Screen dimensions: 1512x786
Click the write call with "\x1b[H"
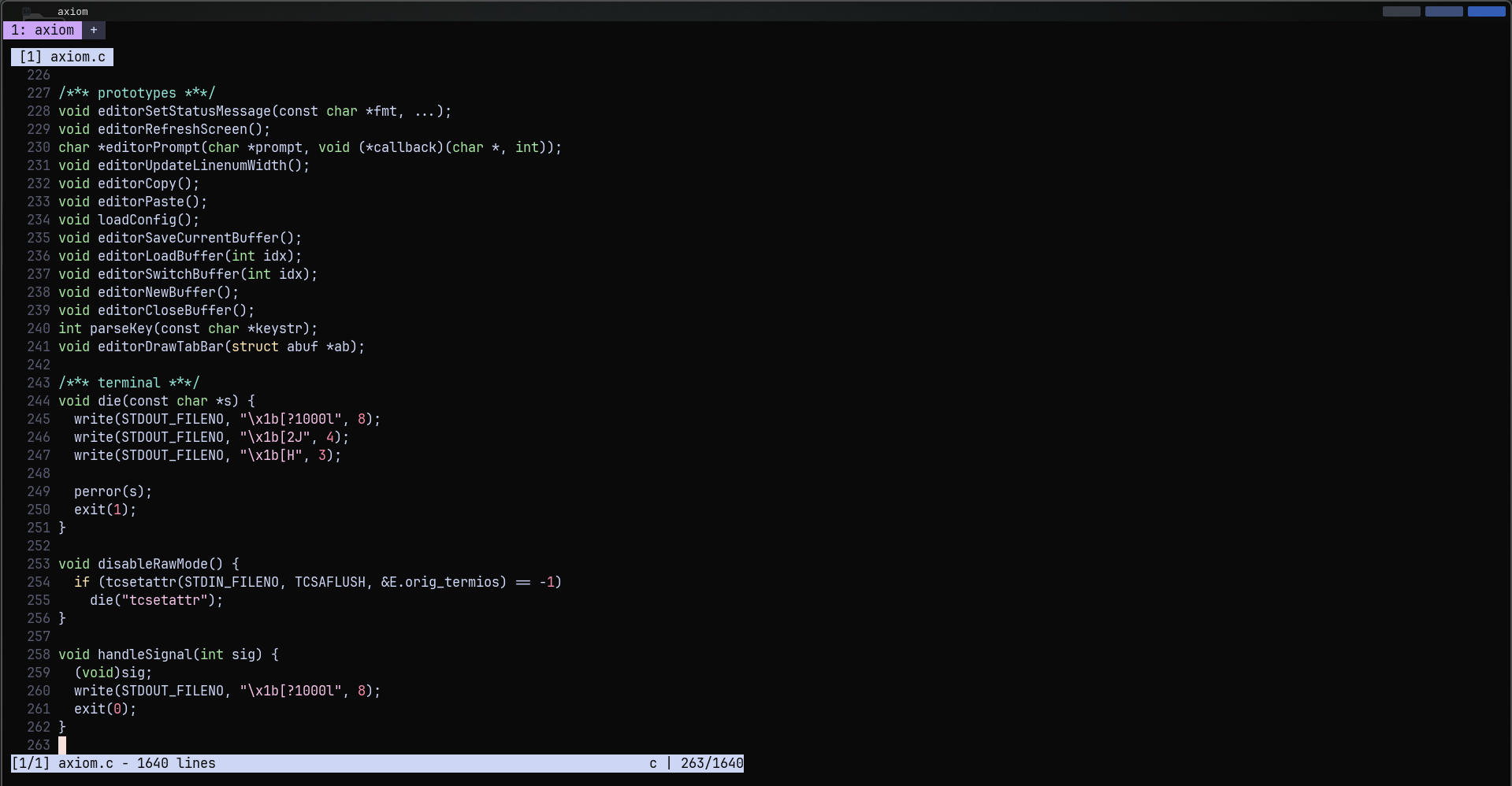click(207, 455)
